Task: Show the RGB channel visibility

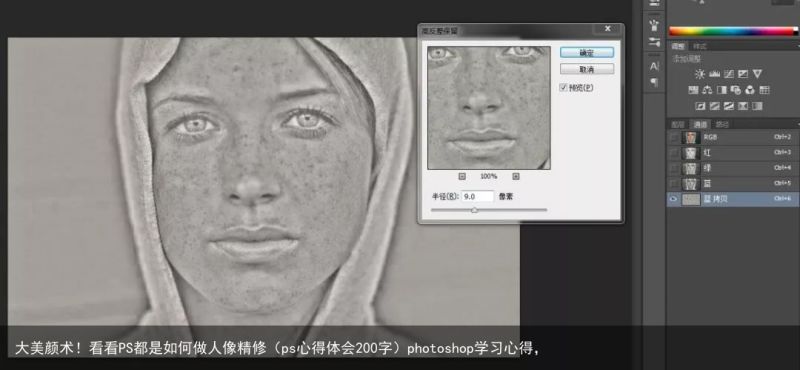Action: (673, 137)
